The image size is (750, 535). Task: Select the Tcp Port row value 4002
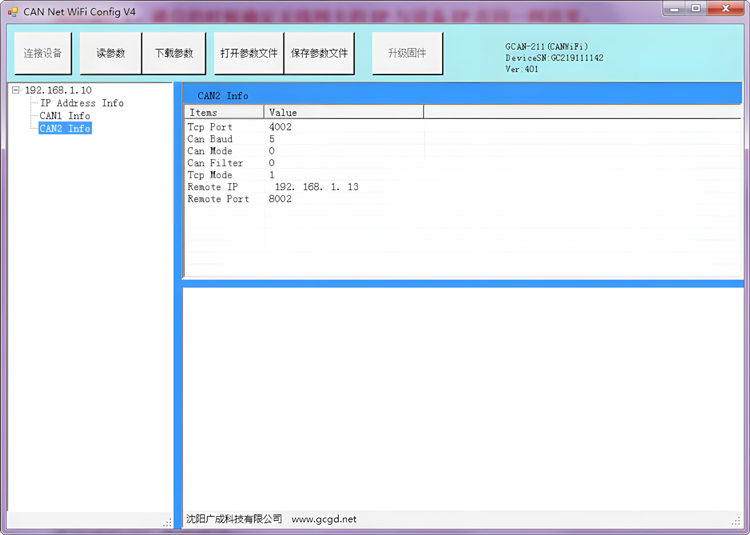[x=280, y=127]
